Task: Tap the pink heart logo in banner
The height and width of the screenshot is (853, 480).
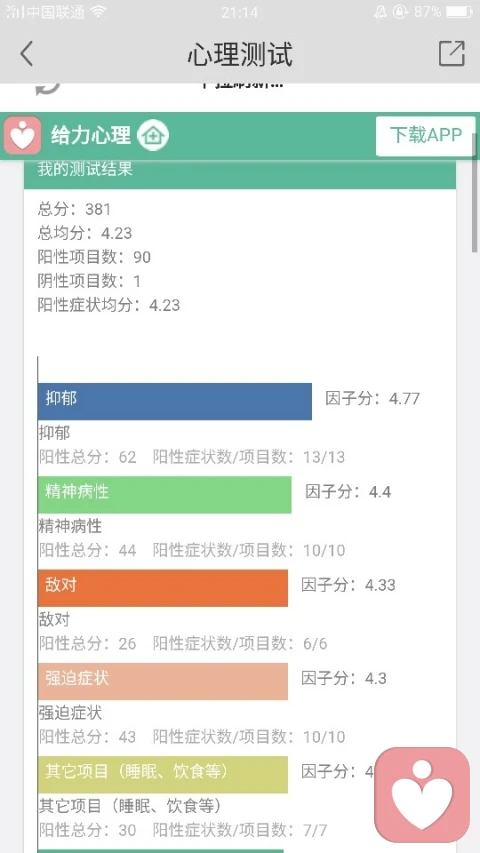Action: (22, 135)
